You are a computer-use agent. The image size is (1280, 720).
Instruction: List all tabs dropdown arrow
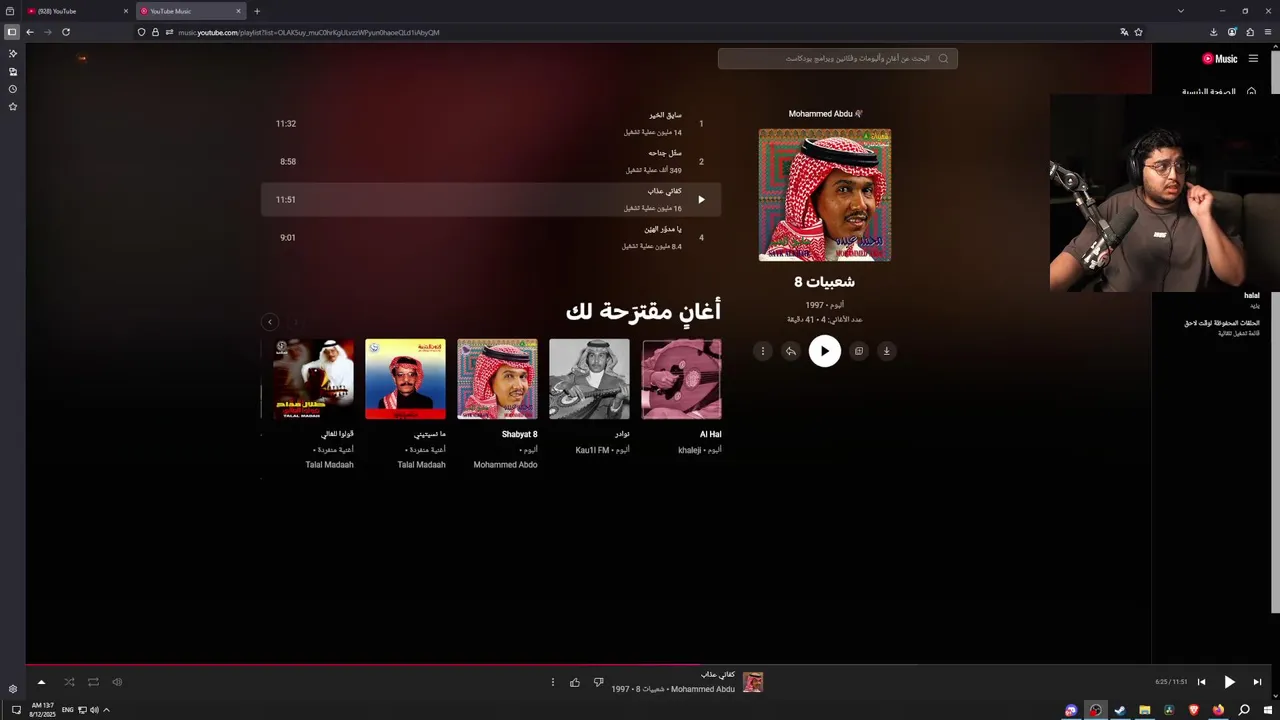pyautogui.click(x=1181, y=11)
